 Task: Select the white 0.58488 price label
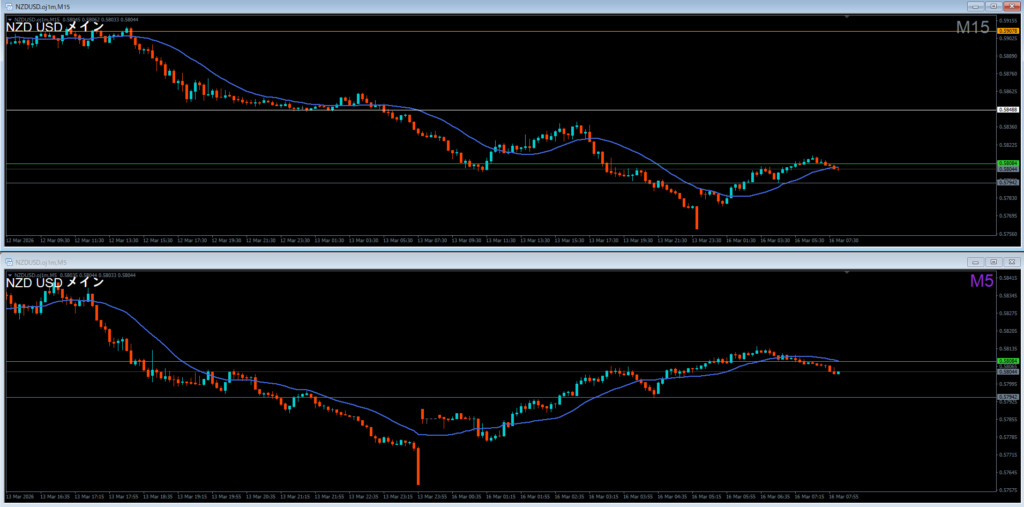1008,110
